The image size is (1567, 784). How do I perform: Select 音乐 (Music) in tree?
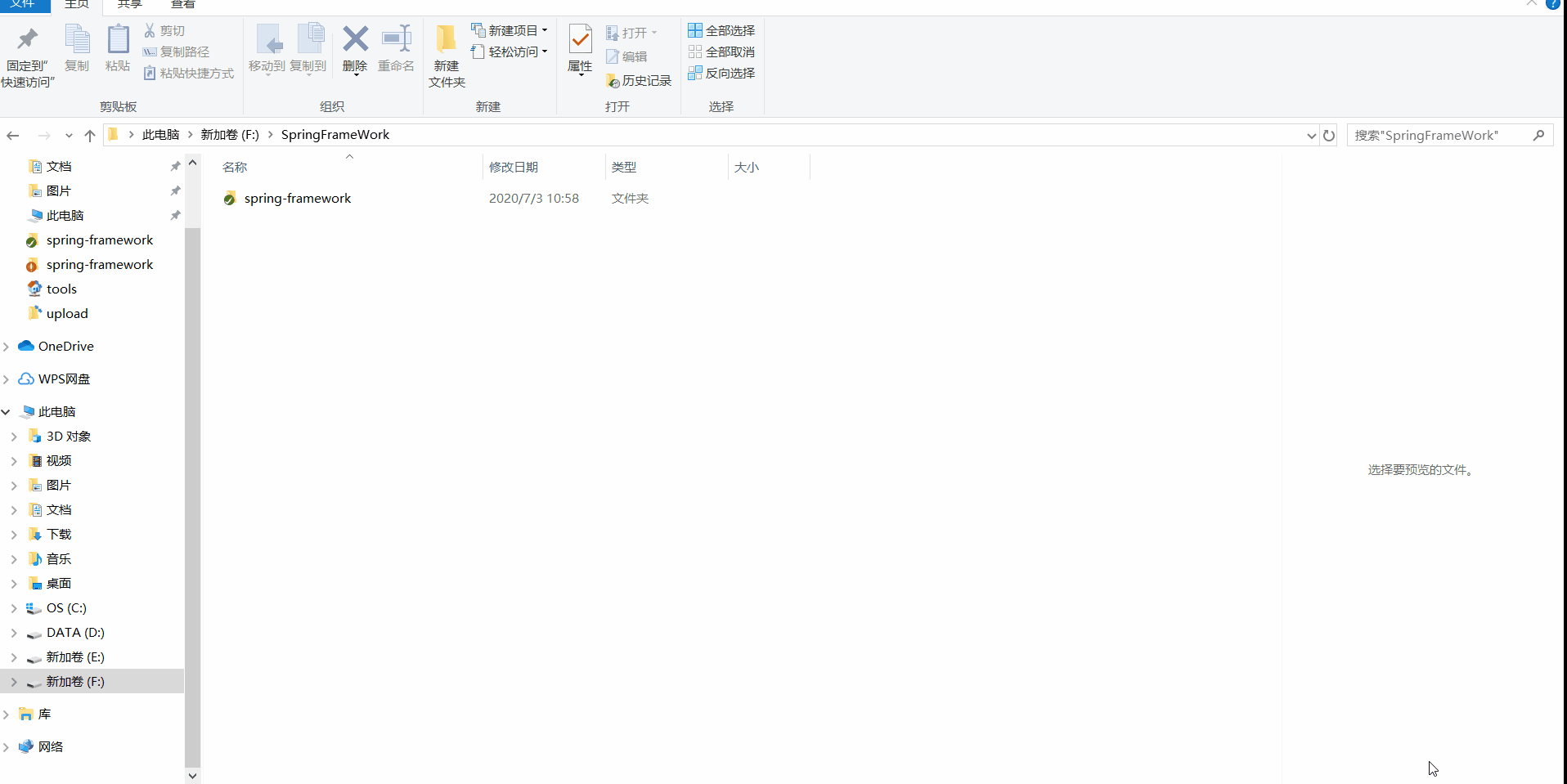point(59,559)
